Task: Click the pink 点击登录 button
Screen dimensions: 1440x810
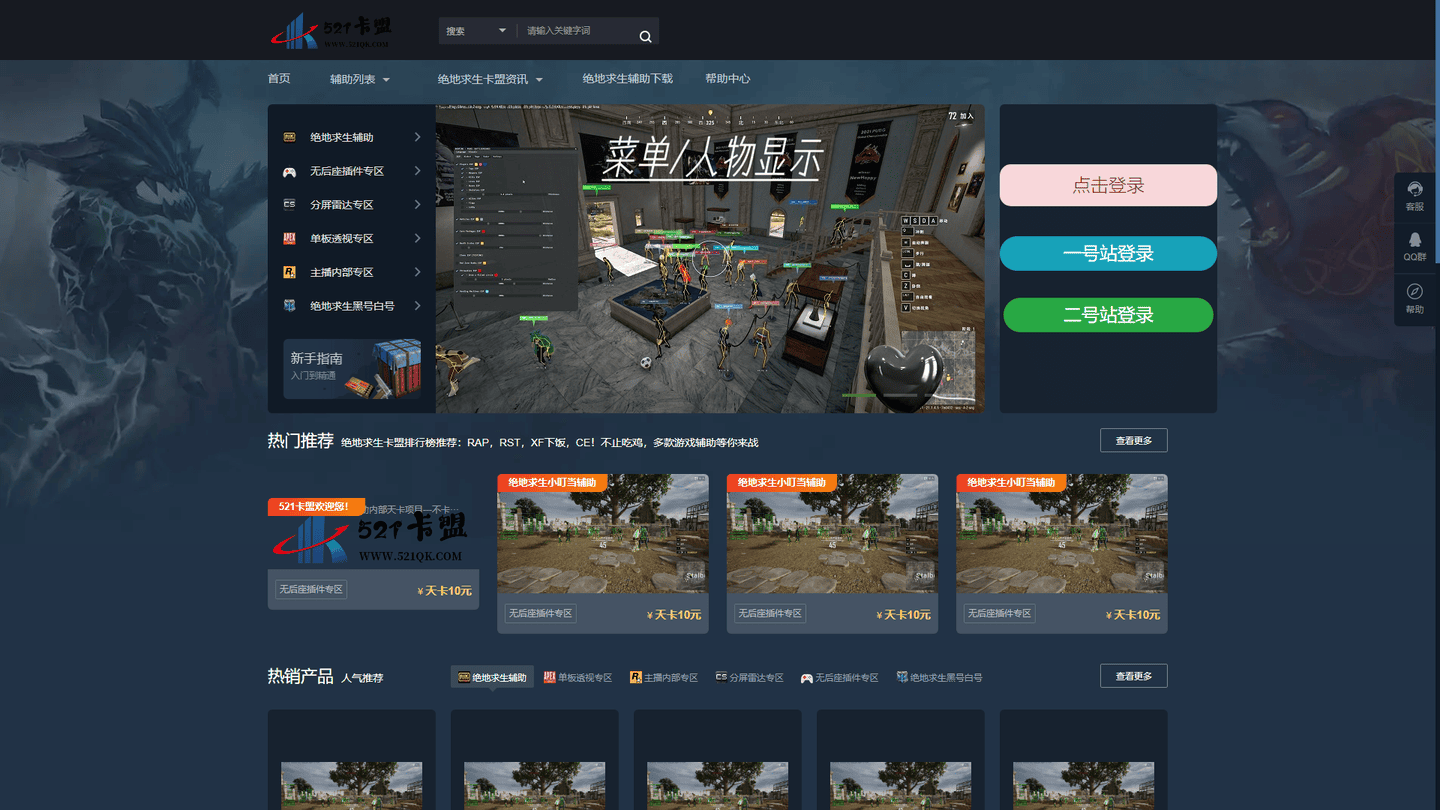Action: (x=1108, y=185)
